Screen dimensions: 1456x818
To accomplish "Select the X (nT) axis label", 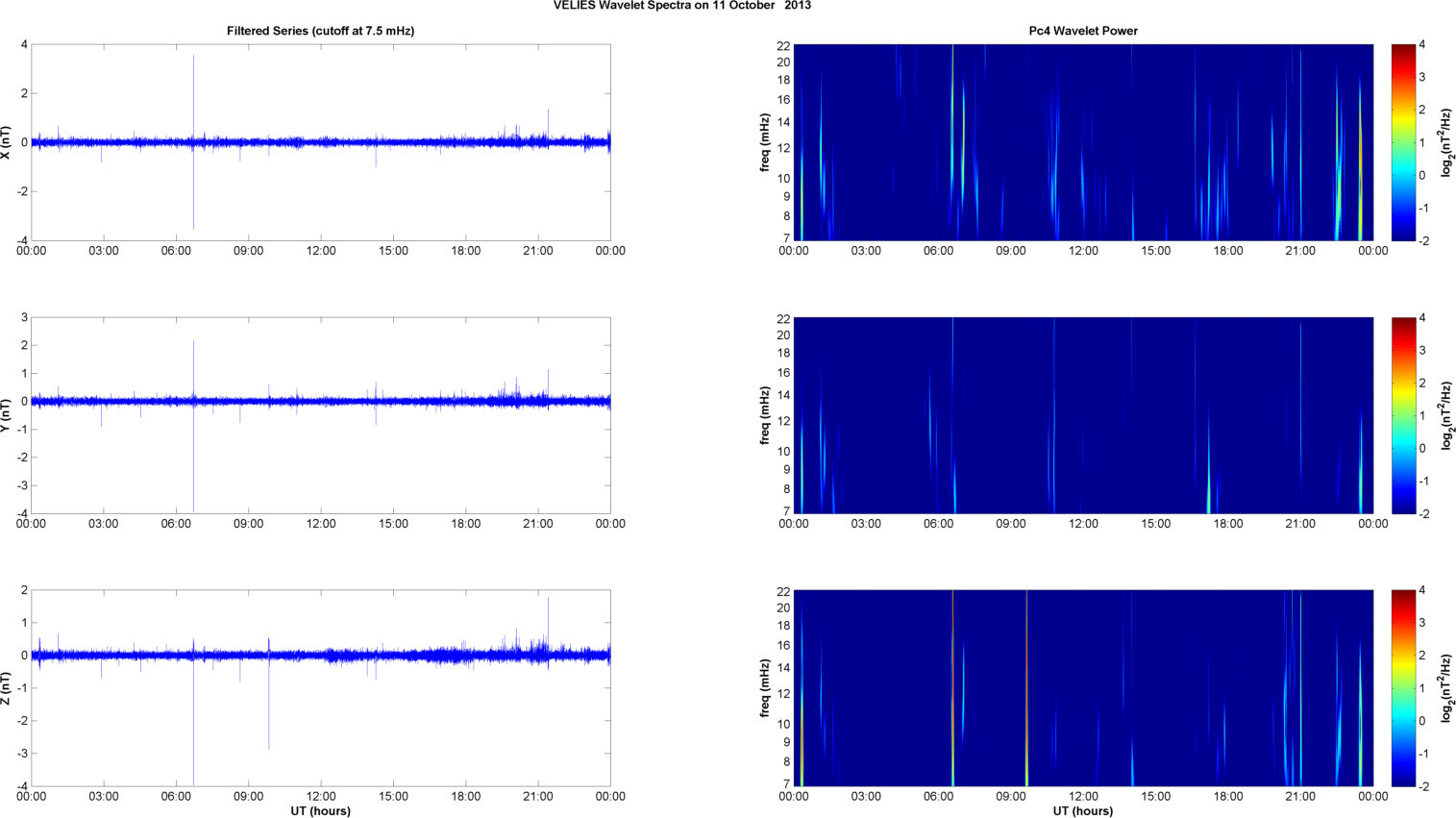I will pos(7,142).
